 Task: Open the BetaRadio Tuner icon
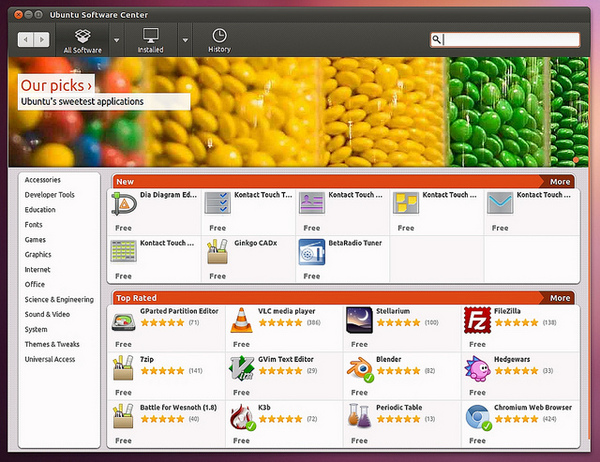tap(312, 252)
